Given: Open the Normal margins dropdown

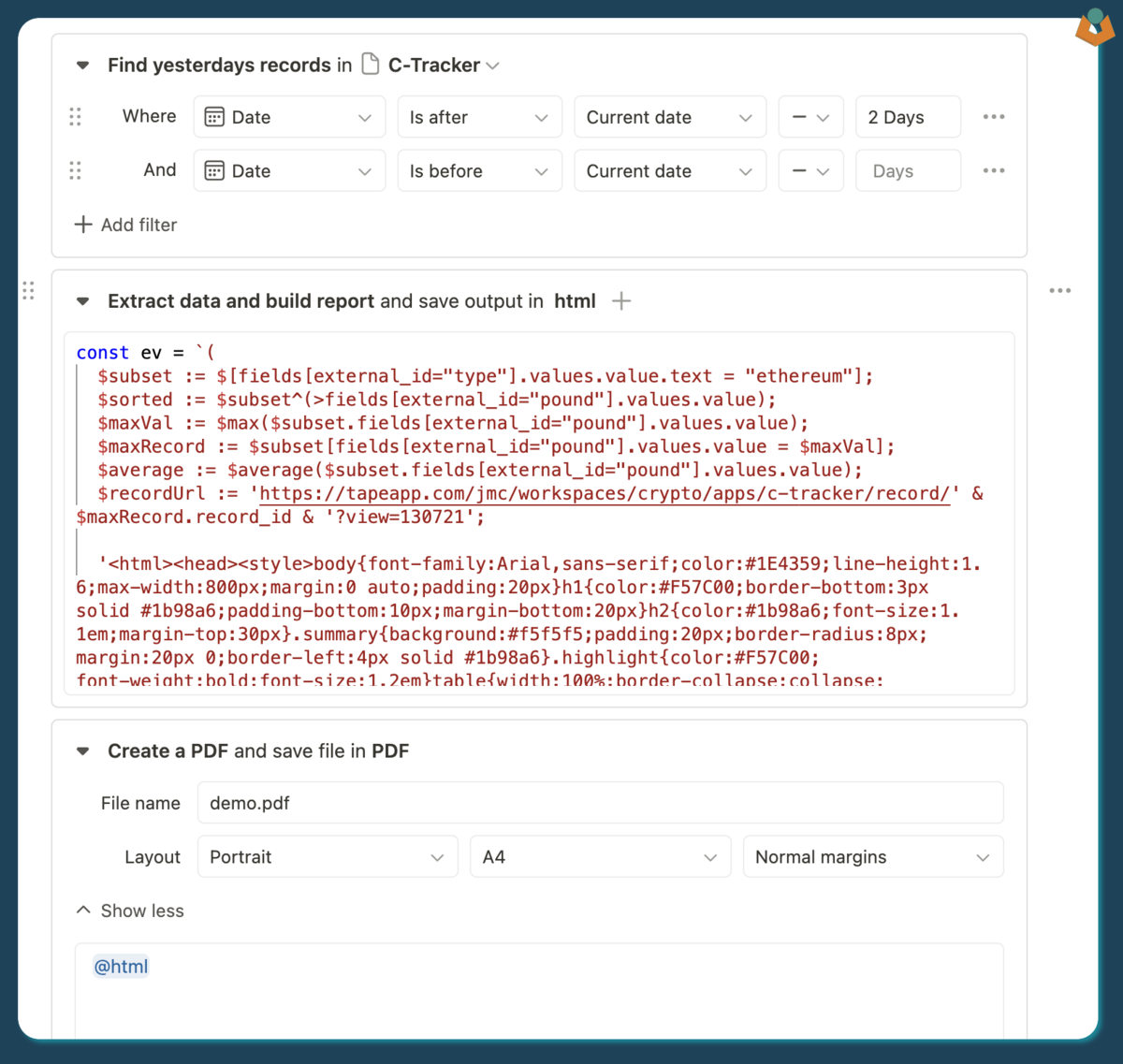Looking at the screenshot, I should 872,857.
